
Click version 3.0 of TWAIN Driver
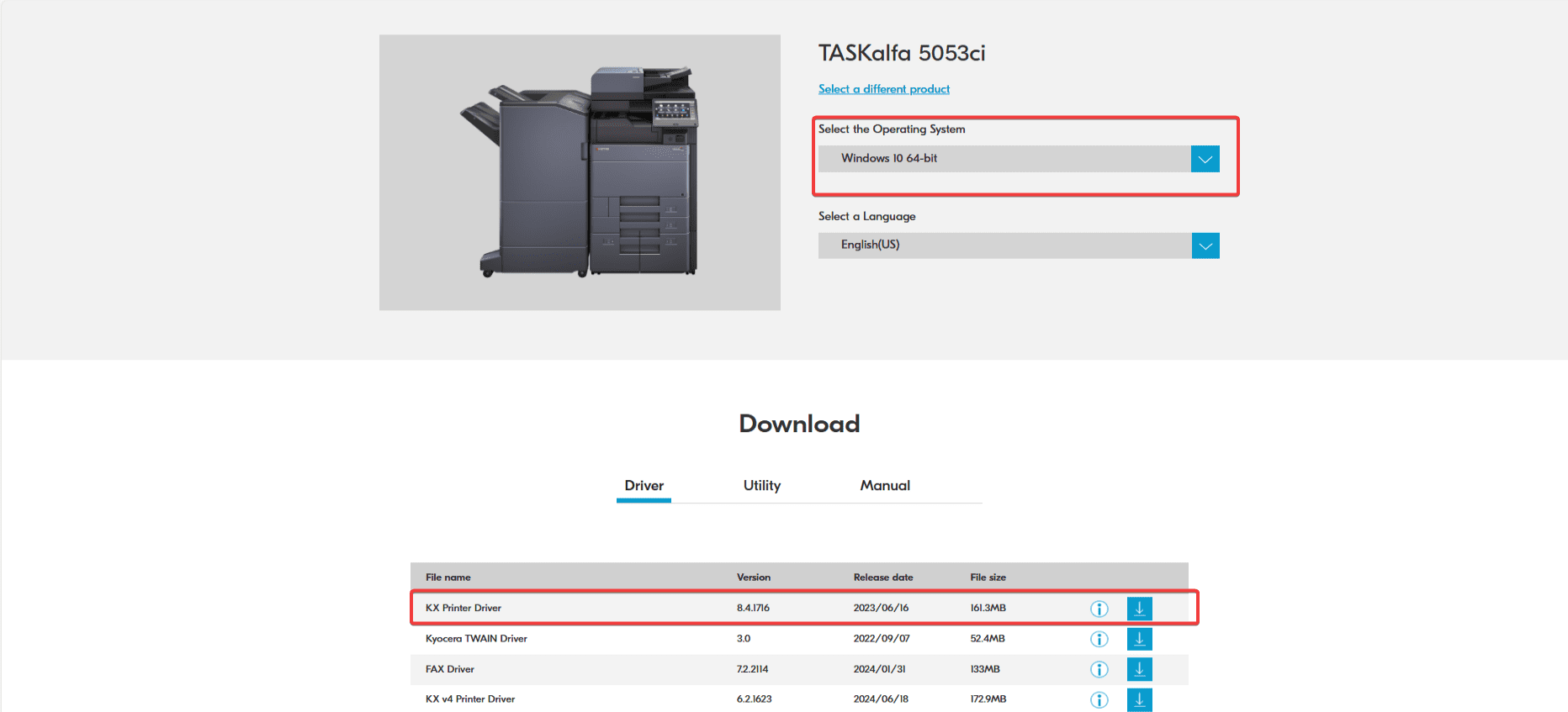point(744,639)
